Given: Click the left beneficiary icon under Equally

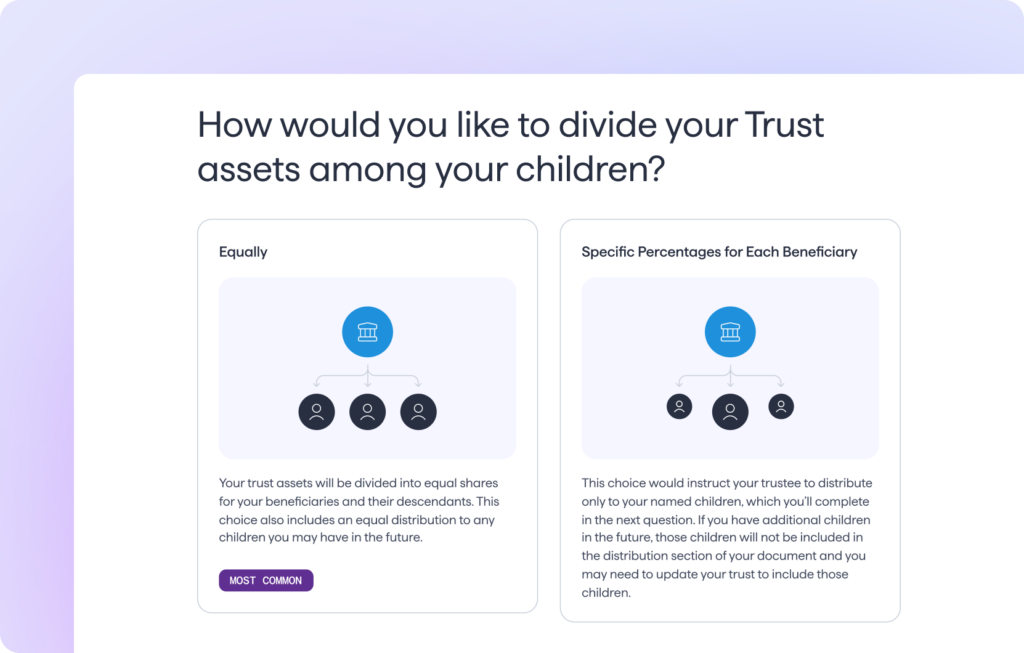Looking at the screenshot, I should pyautogui.click(x=316, y=412).
